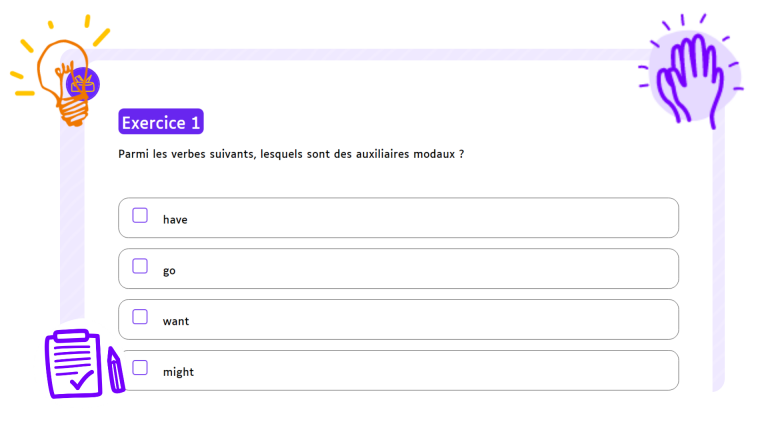Click the pencil icon beside the clipboard
The width and height of the screenshot is (768, 432).
(116, 370)
